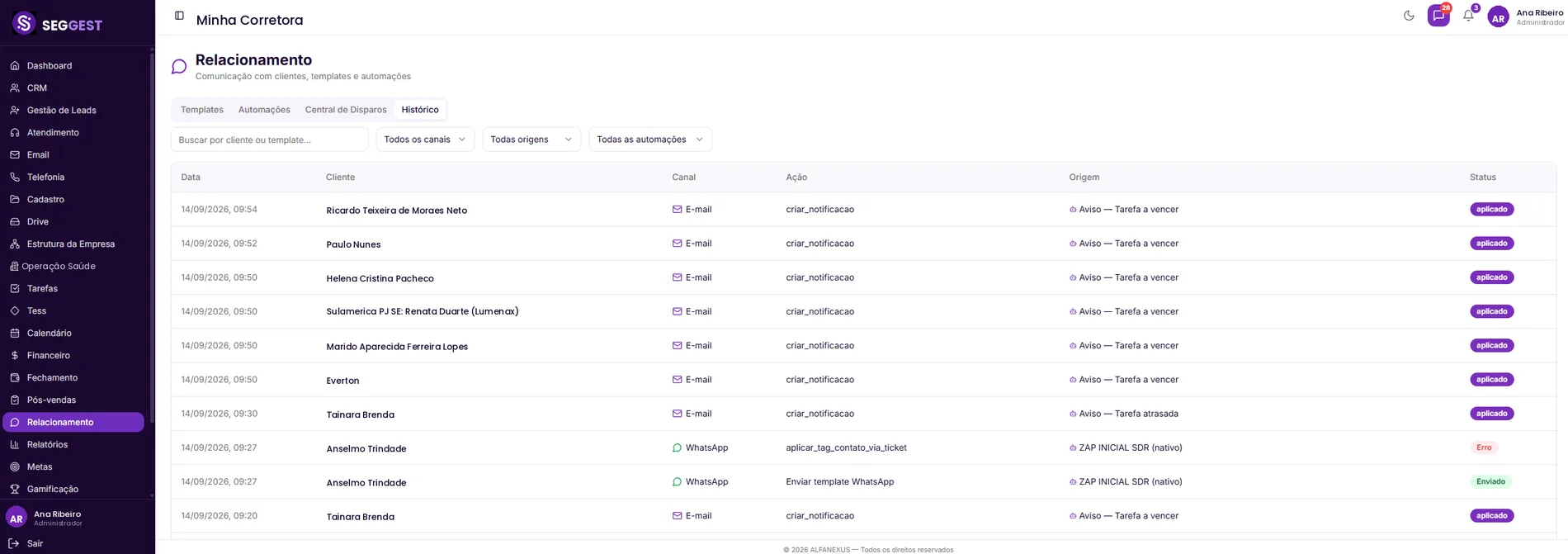The image size is (1568, 554).
Task: Click aplicado badge in Everton row
Action: click(x=1491, y=380)
